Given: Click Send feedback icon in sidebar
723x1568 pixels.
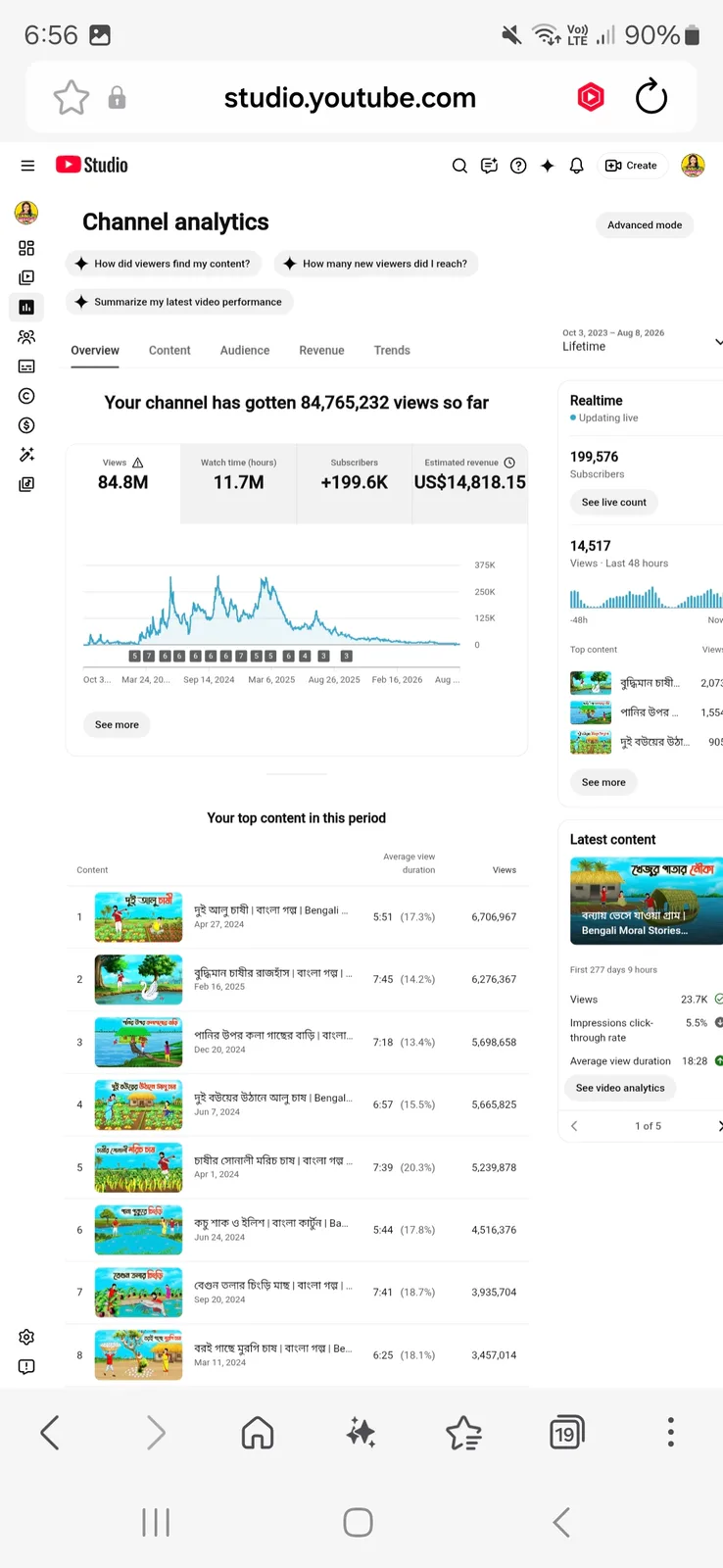Looking at the screenshot, I should 26,1366.
